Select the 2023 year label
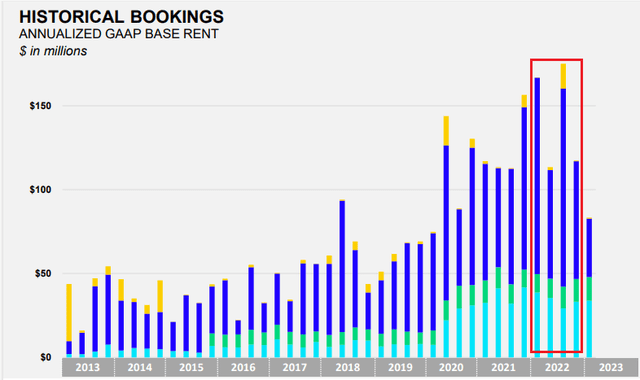The image size is (640, 380). pos(611,367)
